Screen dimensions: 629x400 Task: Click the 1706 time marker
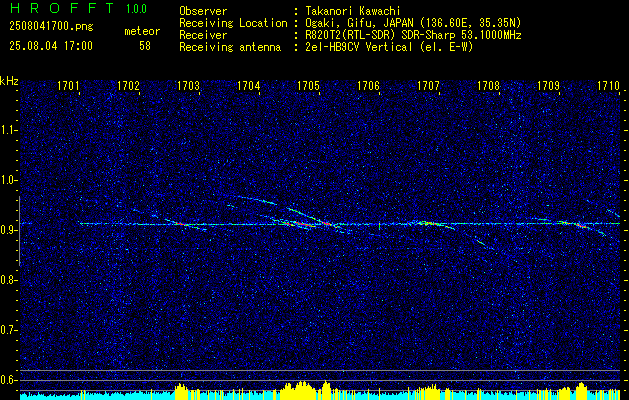[x=368, y=85]
